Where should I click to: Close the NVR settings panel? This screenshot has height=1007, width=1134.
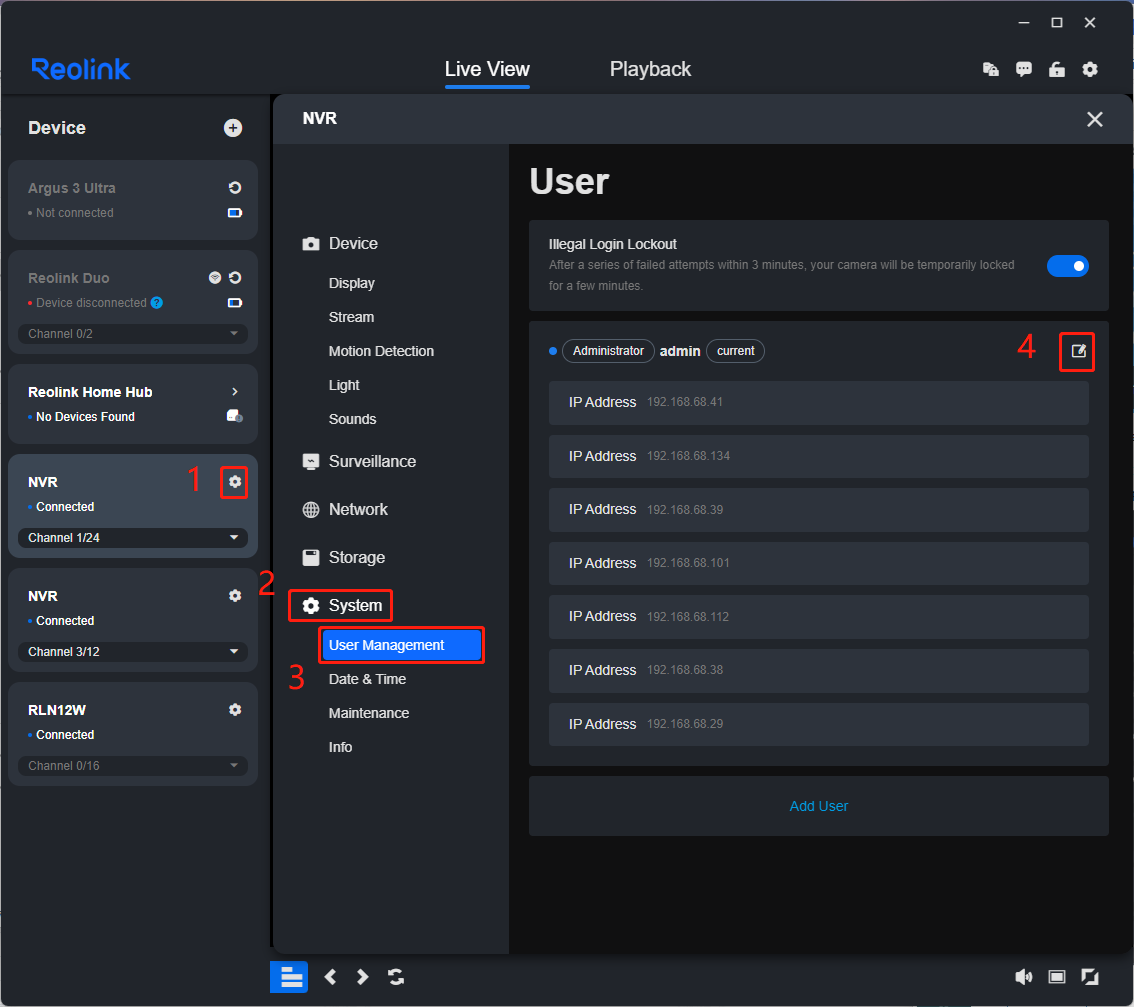tap(1094, 119)
